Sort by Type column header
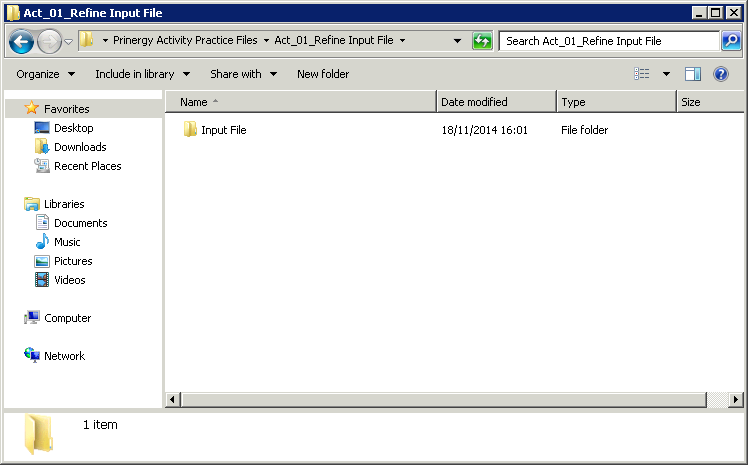This screenshot has height=465, width=748. tap(616, 102)
